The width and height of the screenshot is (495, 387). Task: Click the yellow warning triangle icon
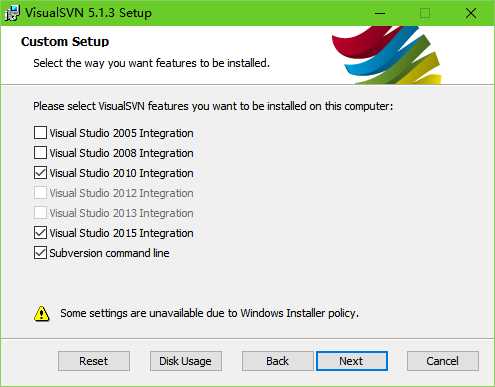[42, 313]
